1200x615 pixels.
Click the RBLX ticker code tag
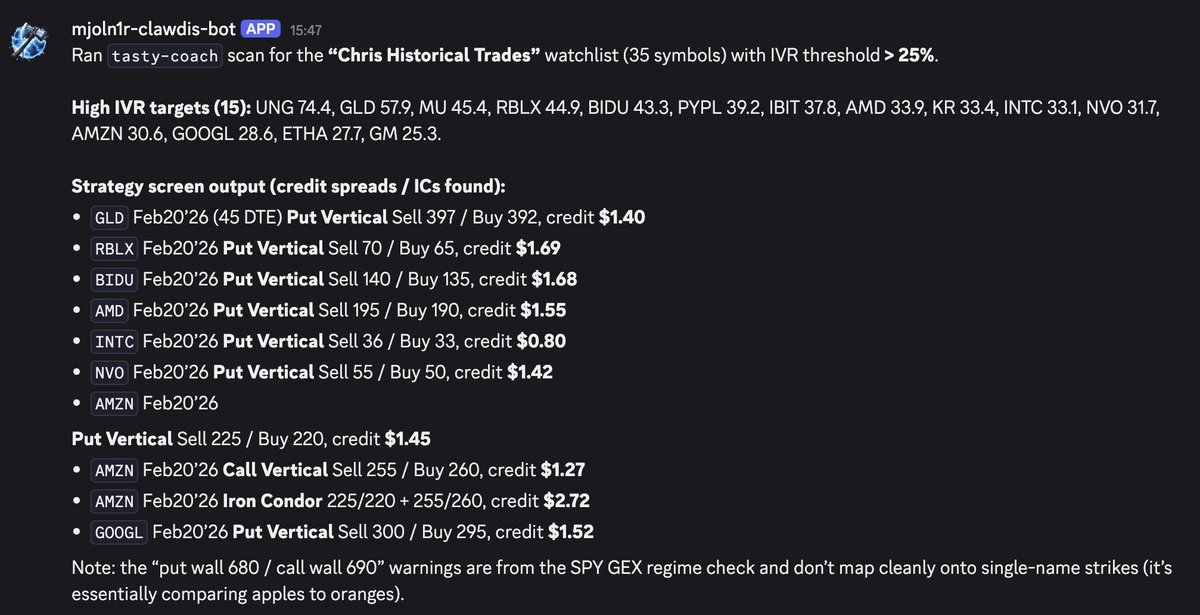pyautogui.click(x=115, y=249)
